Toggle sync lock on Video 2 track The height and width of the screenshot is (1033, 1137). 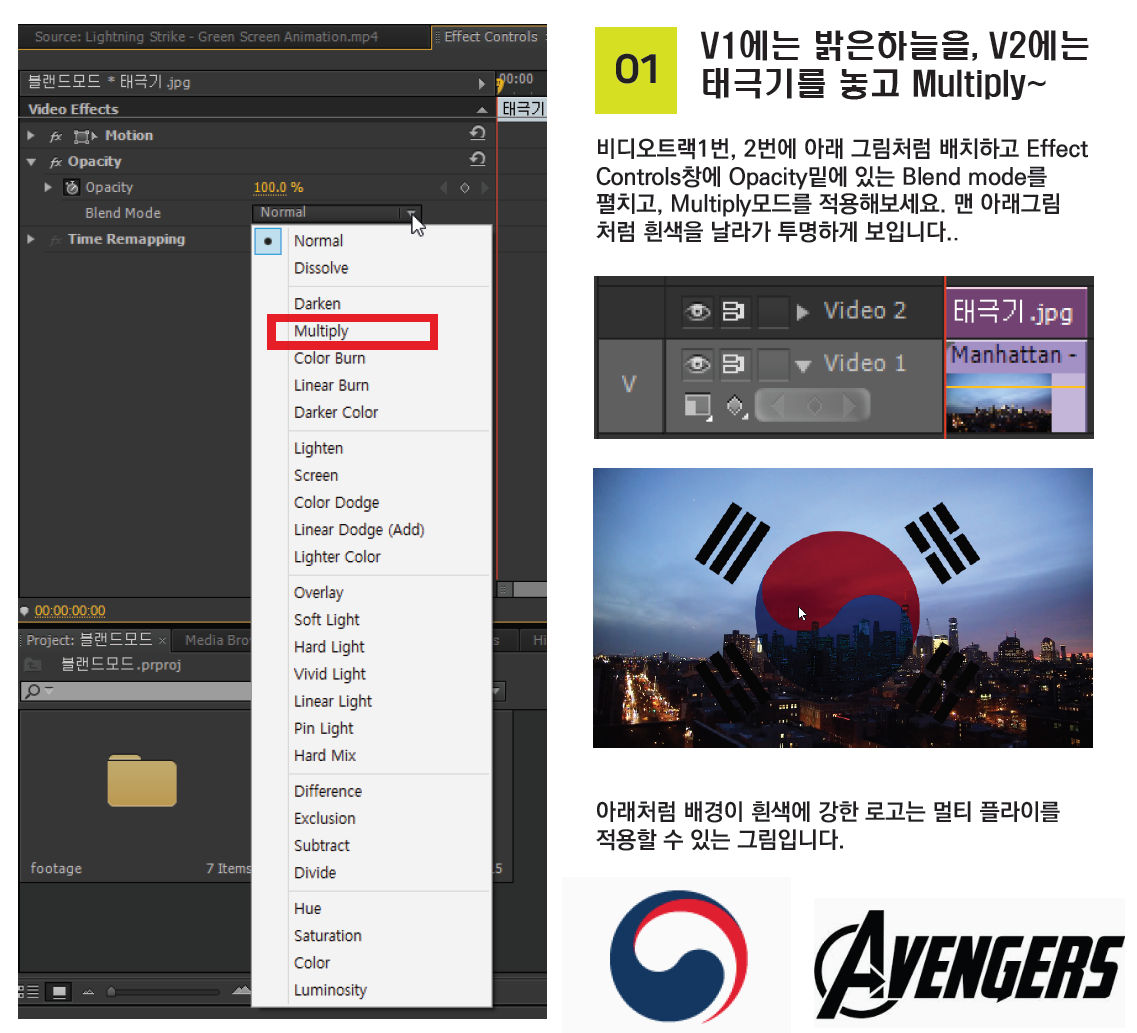tap(733, 312)
